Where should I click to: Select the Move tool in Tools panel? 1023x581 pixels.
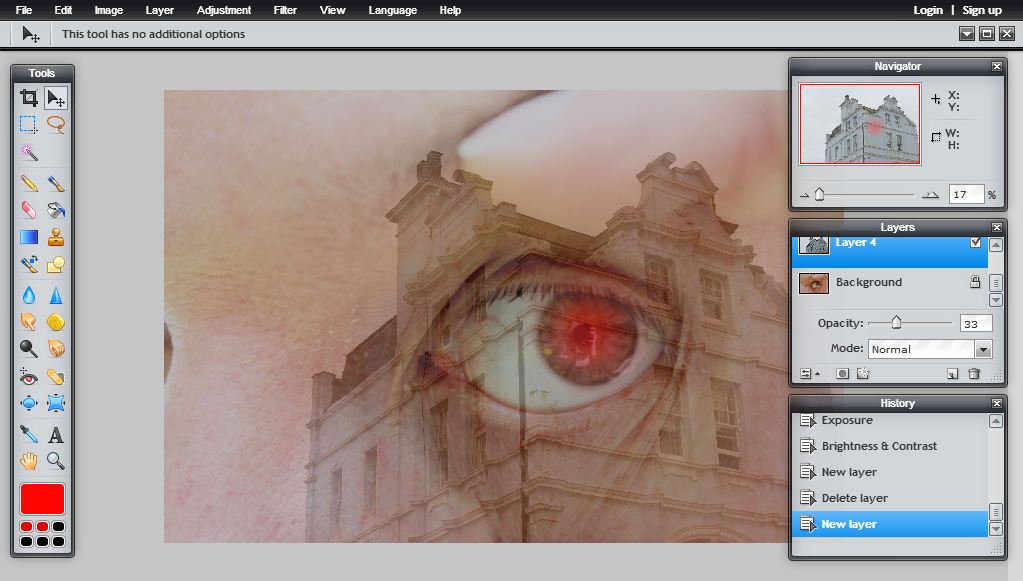[x=56, y=98]
